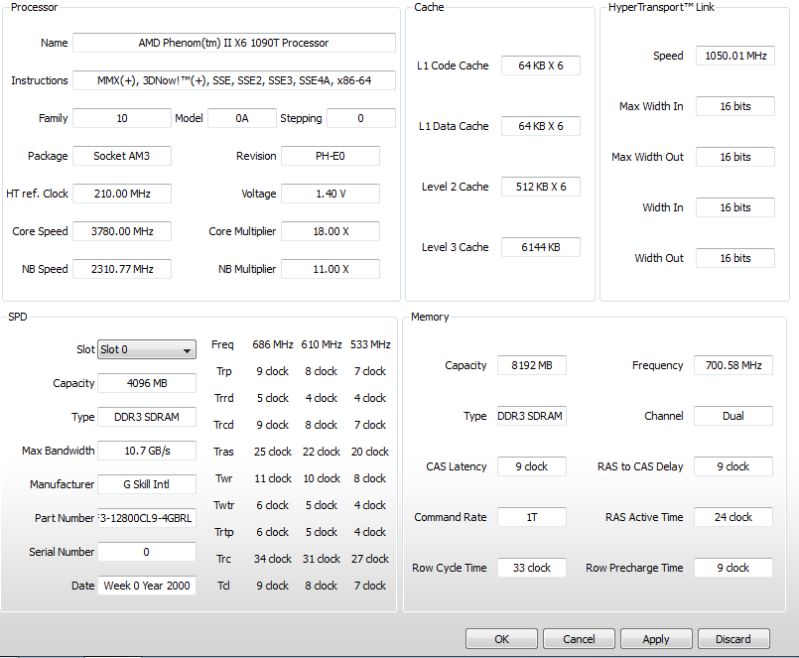Click the Date Week 0 Year 2000 field

click(147, 586)
